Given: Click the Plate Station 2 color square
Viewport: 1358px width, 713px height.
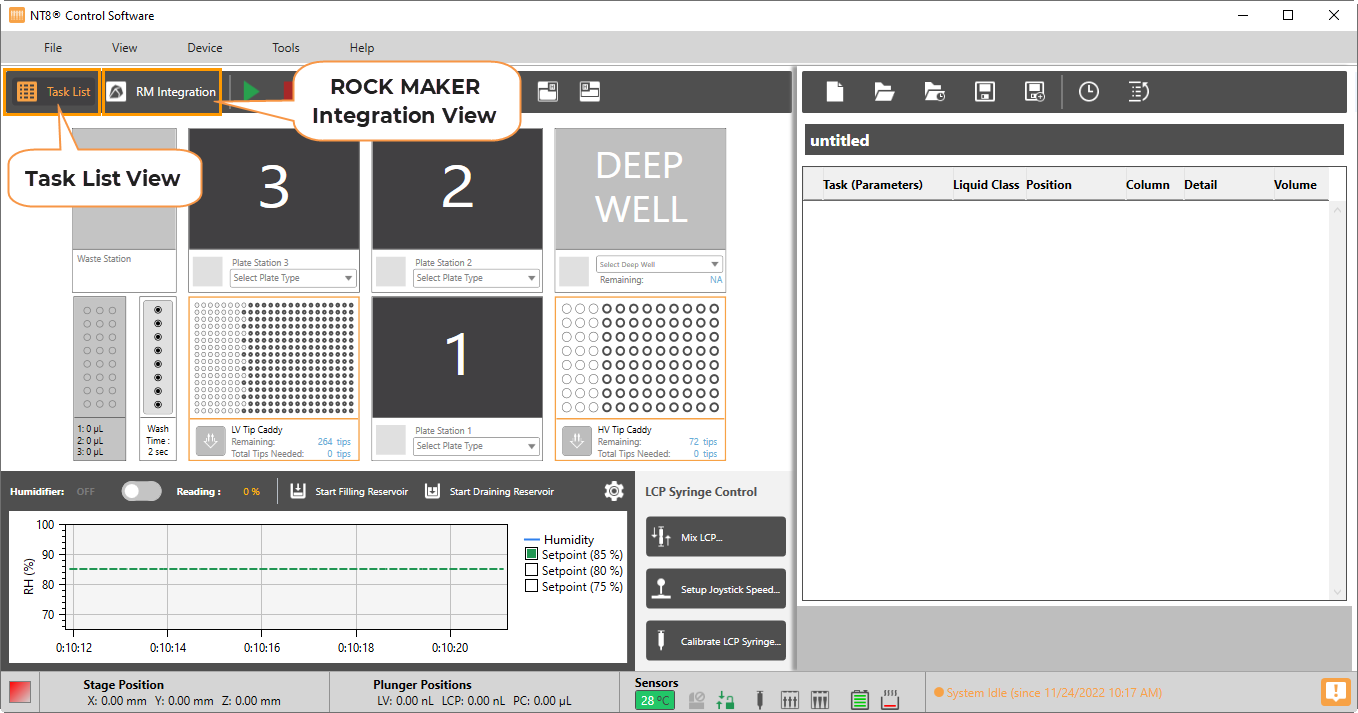Looking at the screenshot, I should click(391, 272).
